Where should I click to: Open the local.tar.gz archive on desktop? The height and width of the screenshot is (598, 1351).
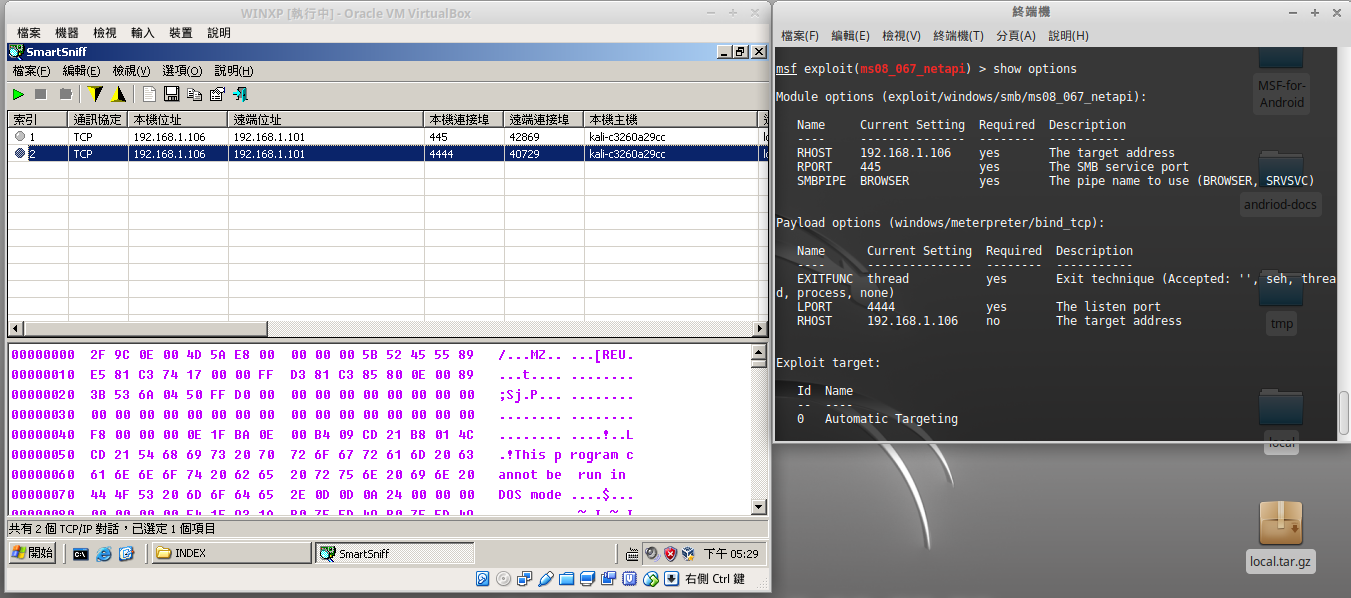1281,537
